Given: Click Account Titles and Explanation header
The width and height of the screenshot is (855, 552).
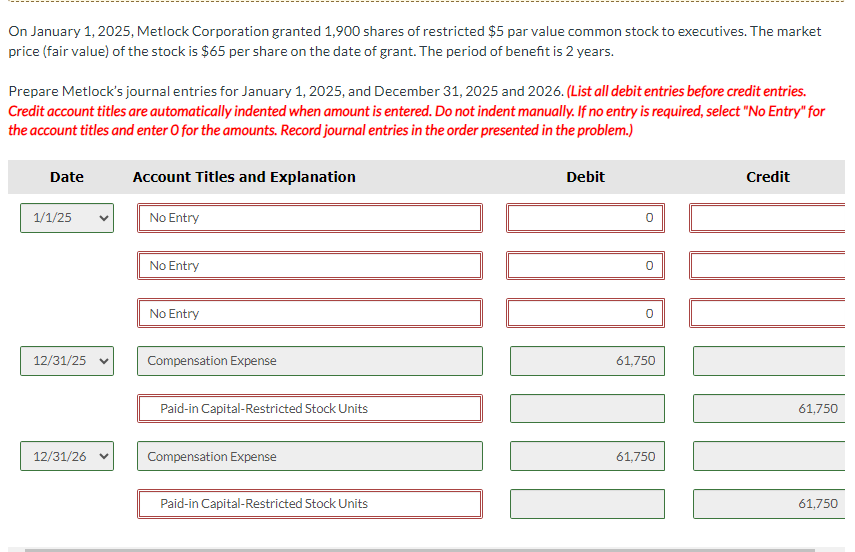Looking at the screenshot, I should click(244, 177).
